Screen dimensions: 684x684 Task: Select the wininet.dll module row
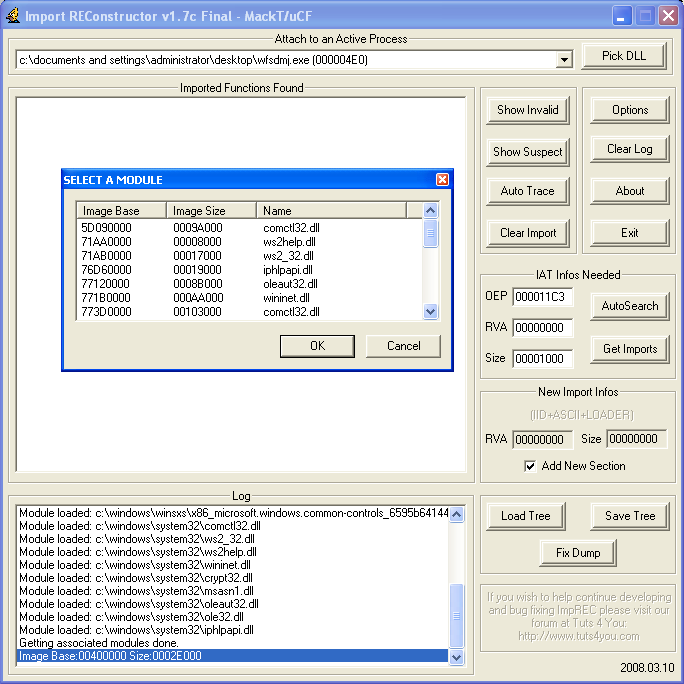(286, 298)
